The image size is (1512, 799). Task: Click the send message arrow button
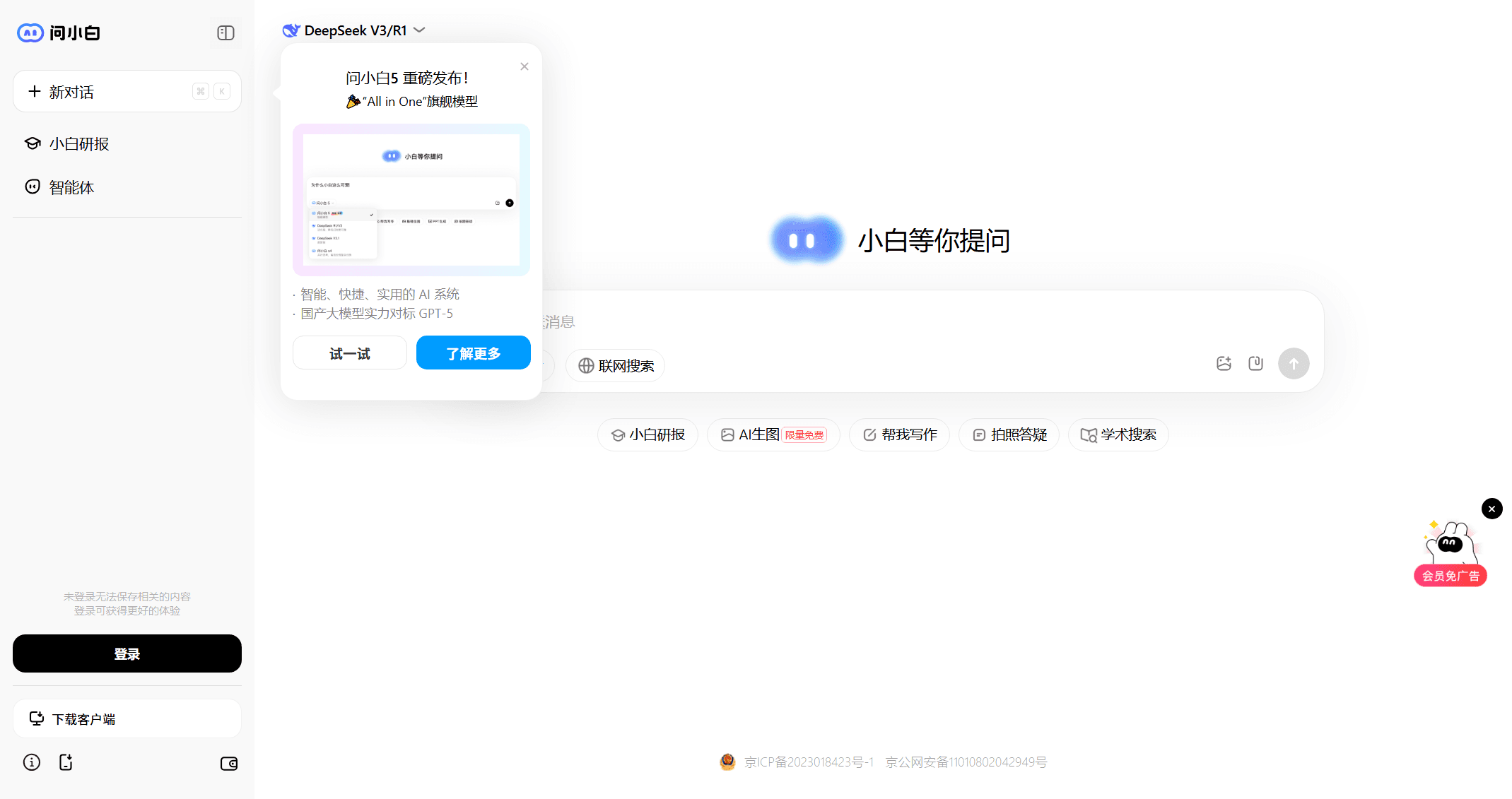tap(1294, 363)
